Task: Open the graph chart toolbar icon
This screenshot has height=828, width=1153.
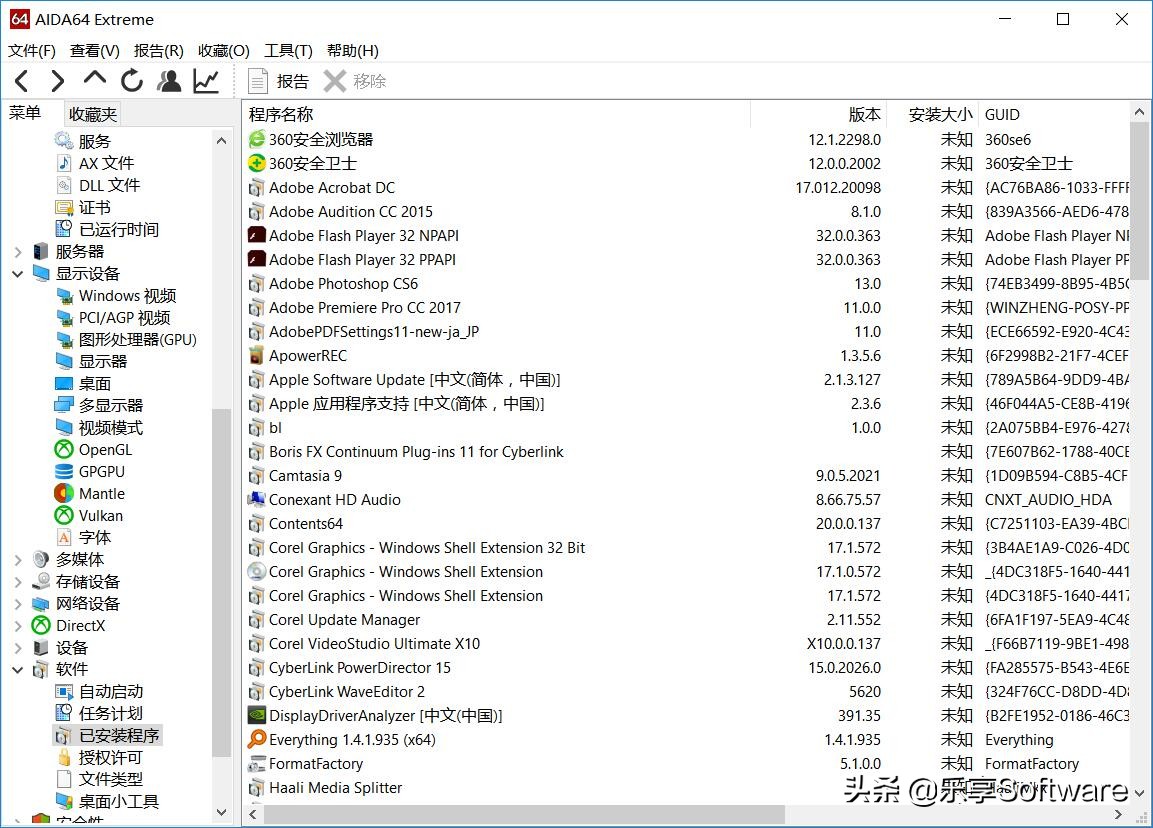Action: [206, 81]
